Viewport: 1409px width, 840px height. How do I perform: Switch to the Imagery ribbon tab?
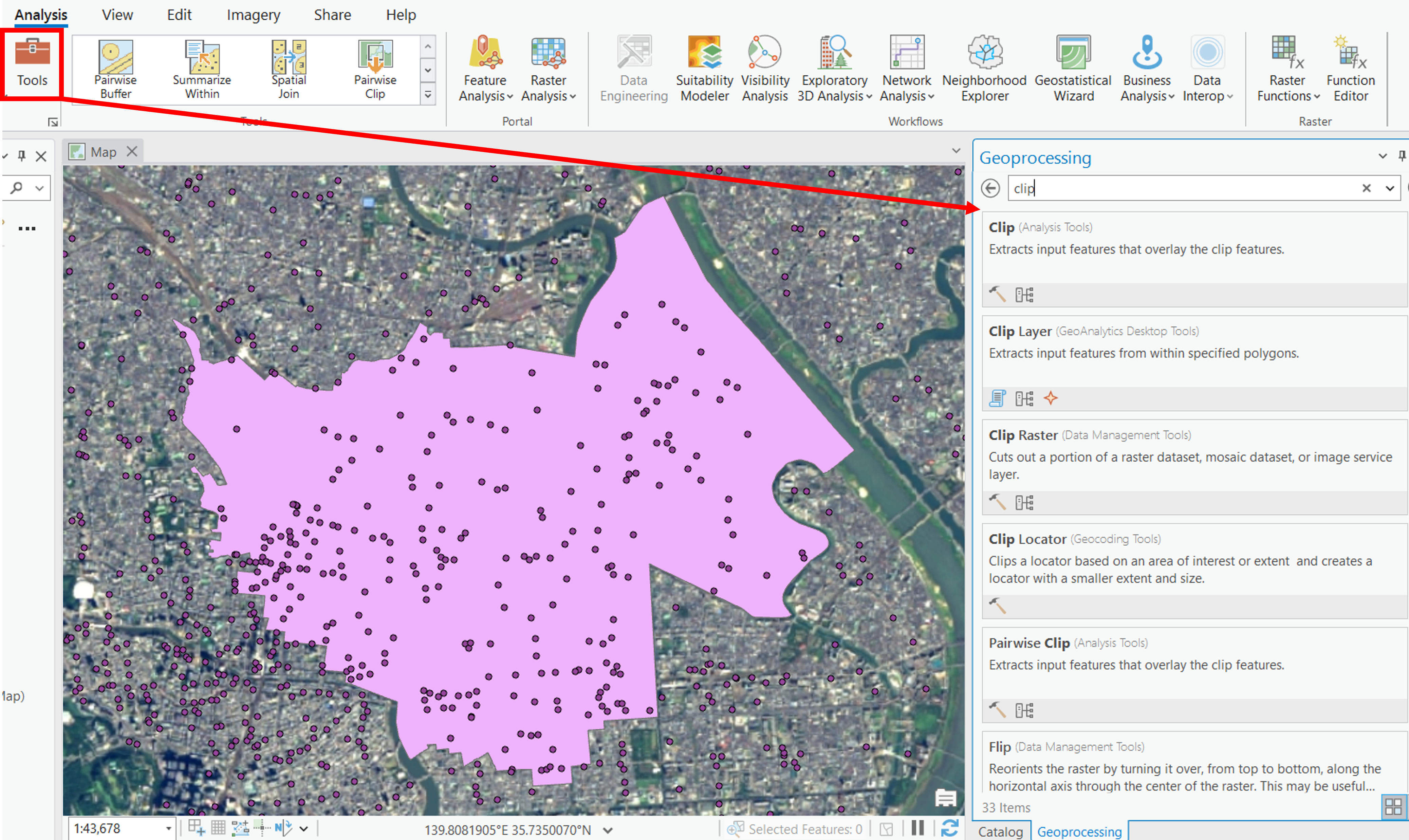(x=253, y=15)
